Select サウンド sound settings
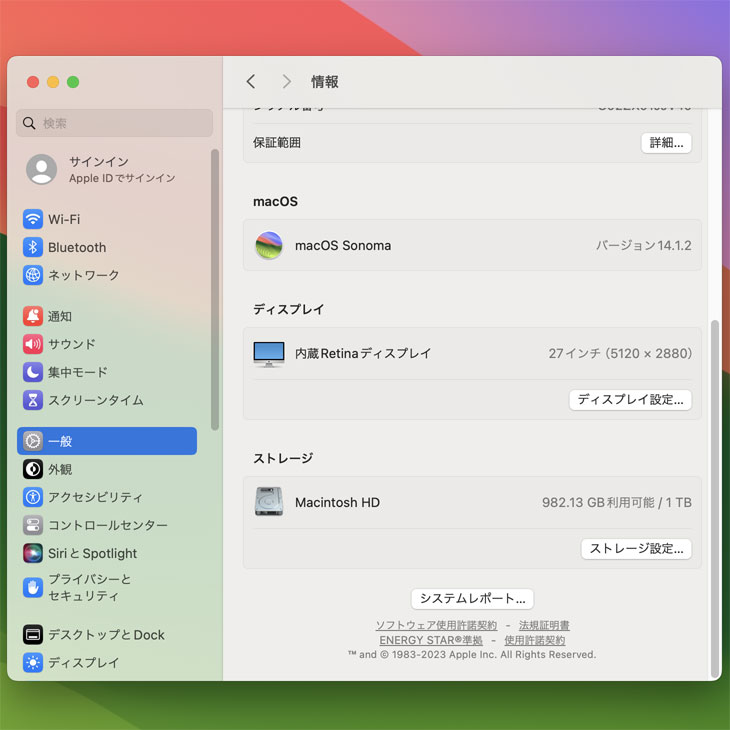Screen dimensions: 730x730 [x=72, y=344]
